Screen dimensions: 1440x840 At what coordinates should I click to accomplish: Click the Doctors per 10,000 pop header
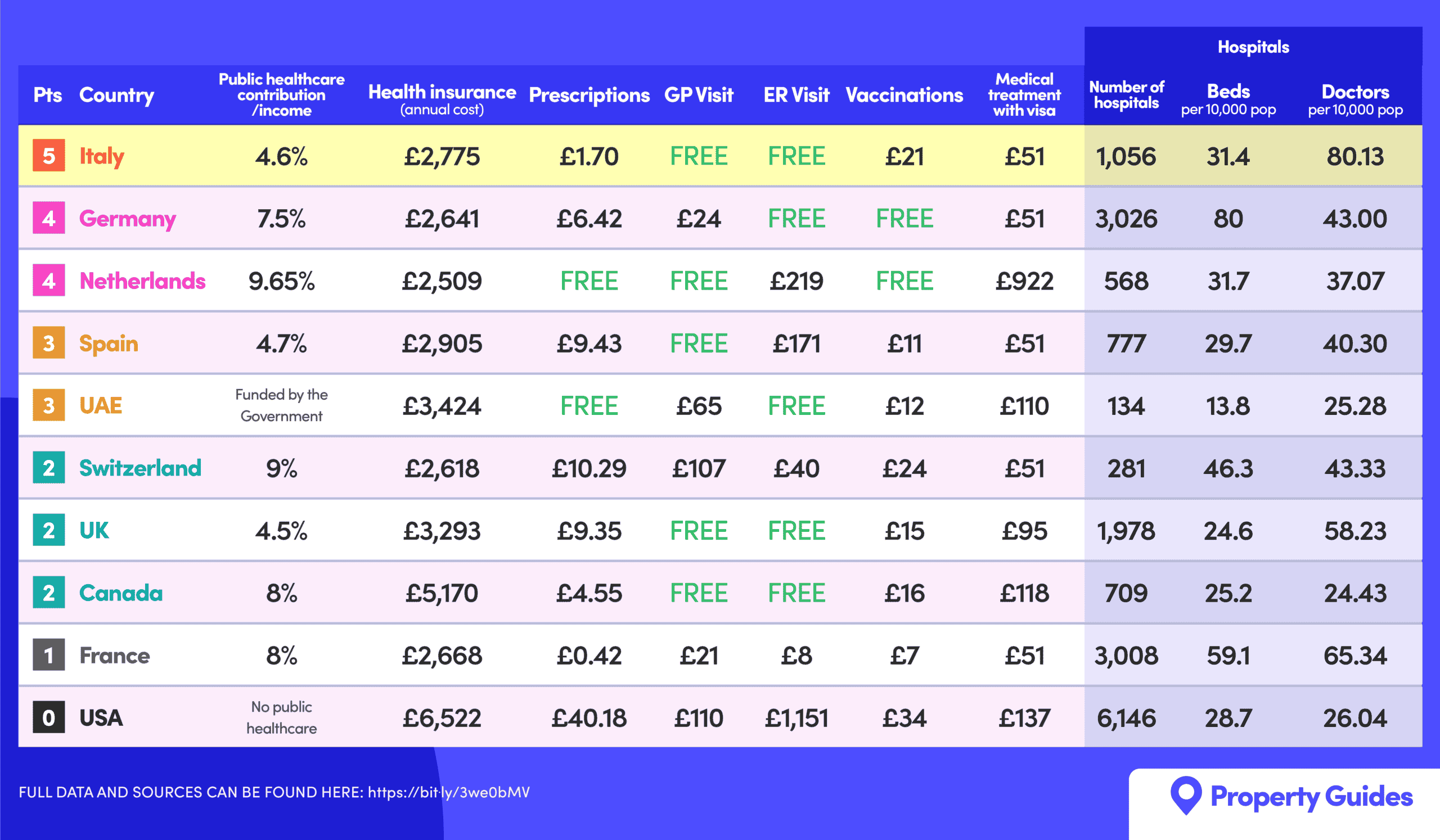click(1355, 99)
